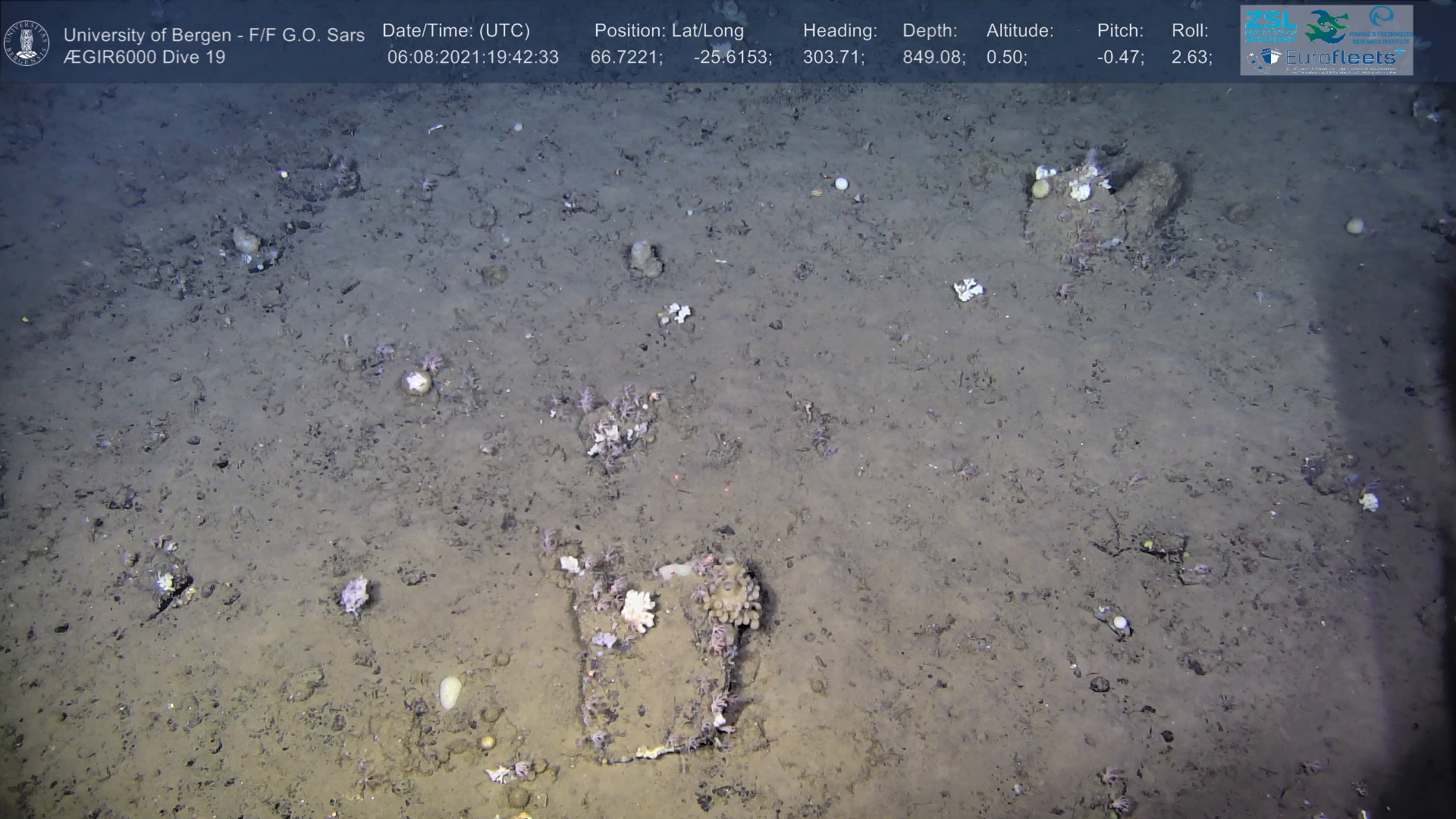The width and height of the screenshot is (1456, 819).
Task: Click the Heading value 303.71
Action: [x=833, y=58]
